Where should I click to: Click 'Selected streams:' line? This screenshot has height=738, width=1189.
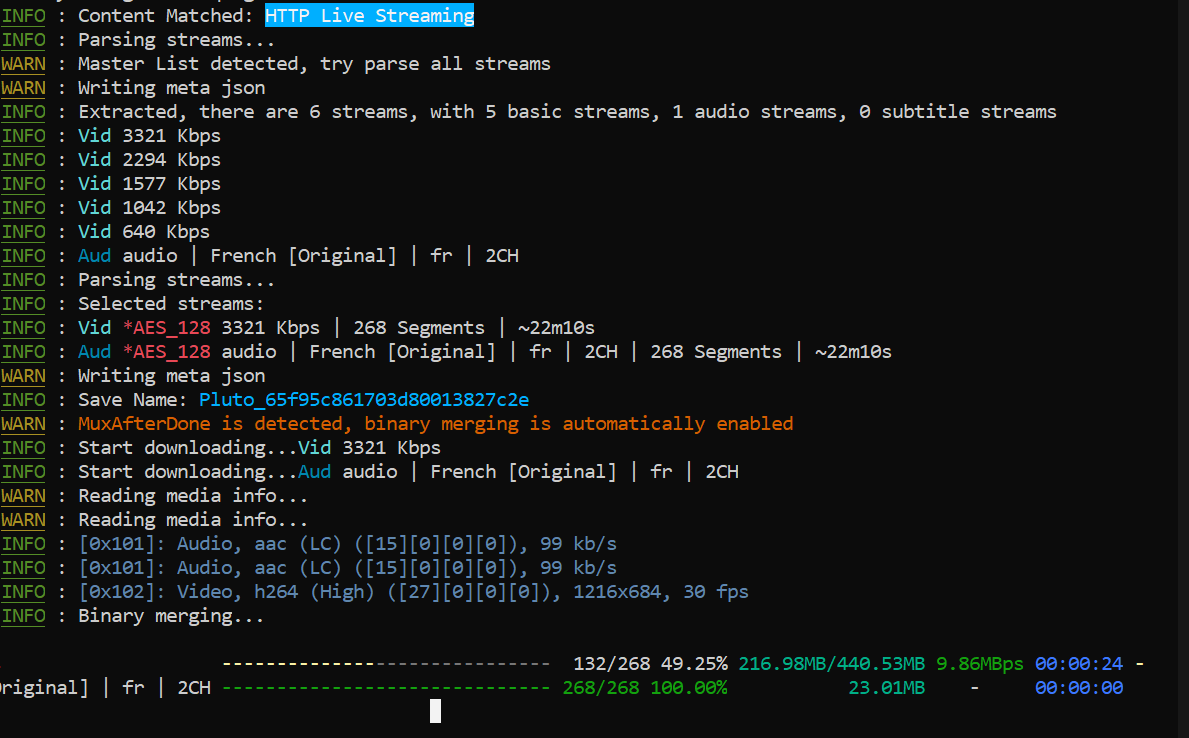point(171,303)
